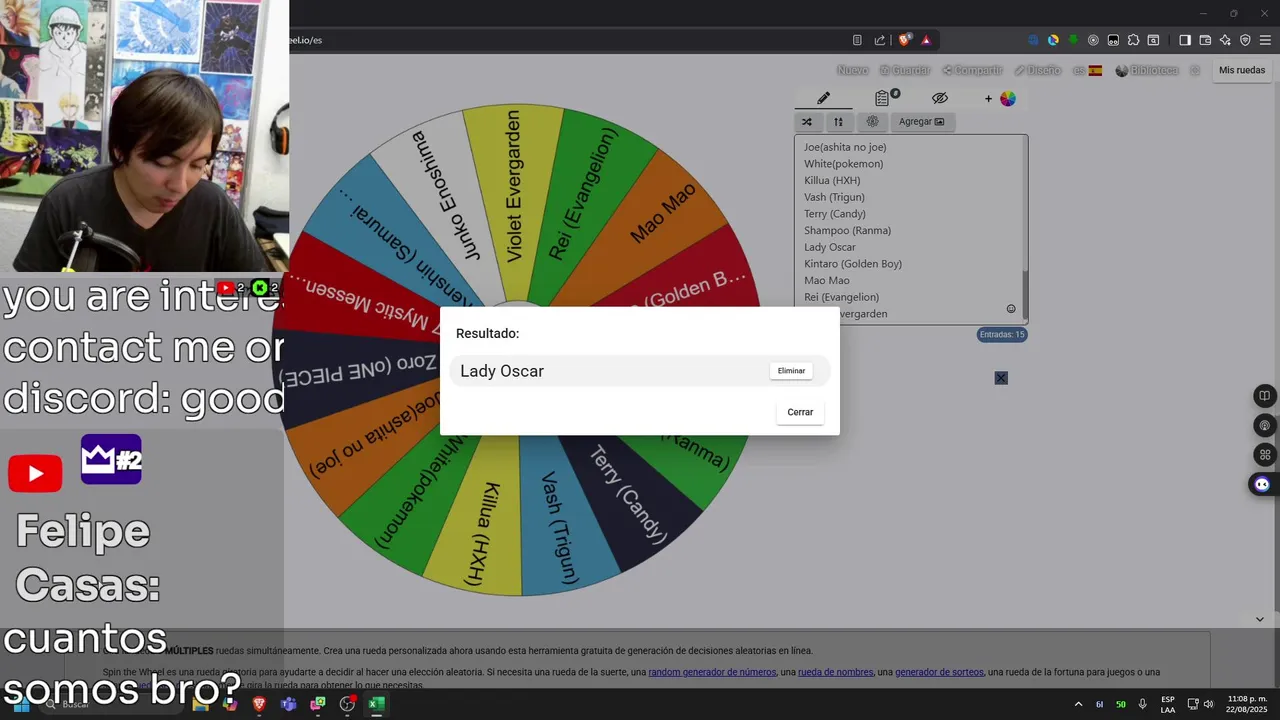Click the entry 'White(pokemon)' in the list

843,164
